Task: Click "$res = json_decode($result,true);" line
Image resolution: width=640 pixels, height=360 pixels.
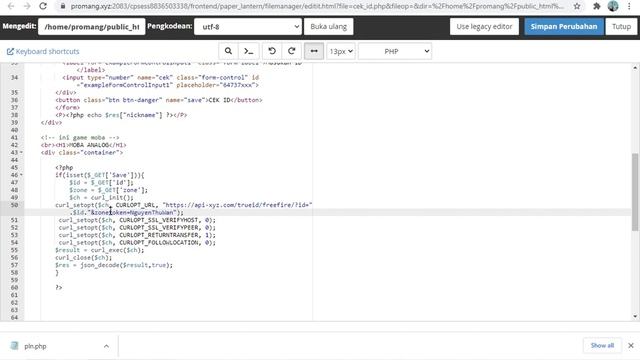Action: click(x=114, y=265)
